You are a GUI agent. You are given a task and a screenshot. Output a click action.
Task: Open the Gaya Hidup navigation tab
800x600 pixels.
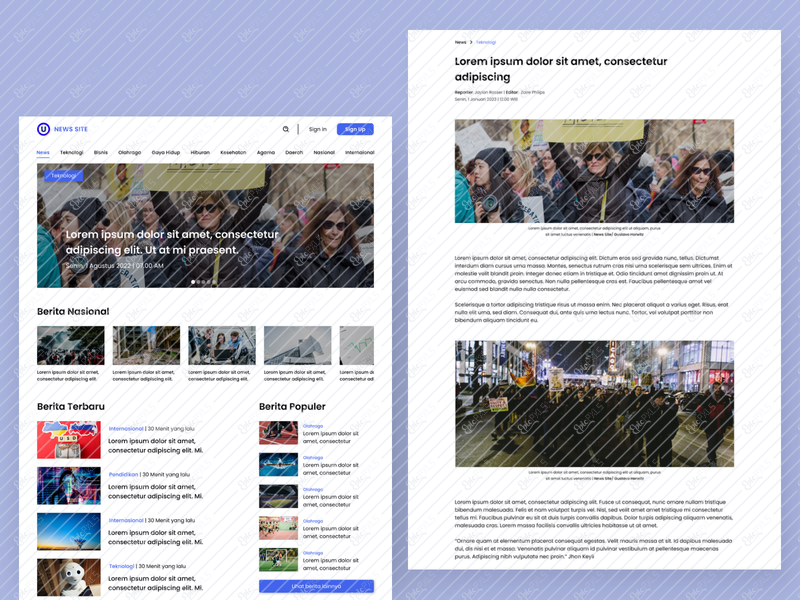(166, 152)
